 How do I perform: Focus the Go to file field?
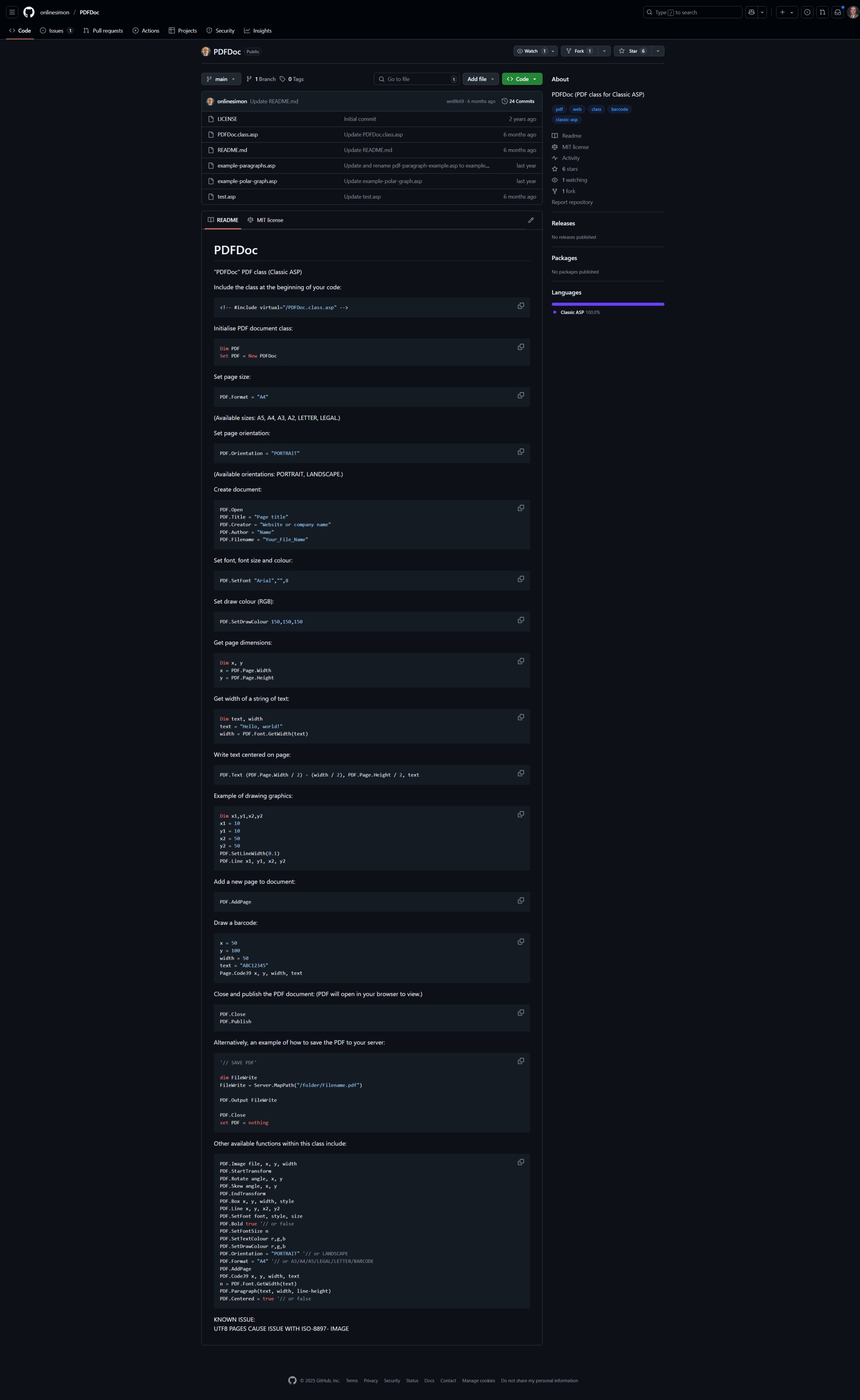pyautogui.click(x=417, y=79)
